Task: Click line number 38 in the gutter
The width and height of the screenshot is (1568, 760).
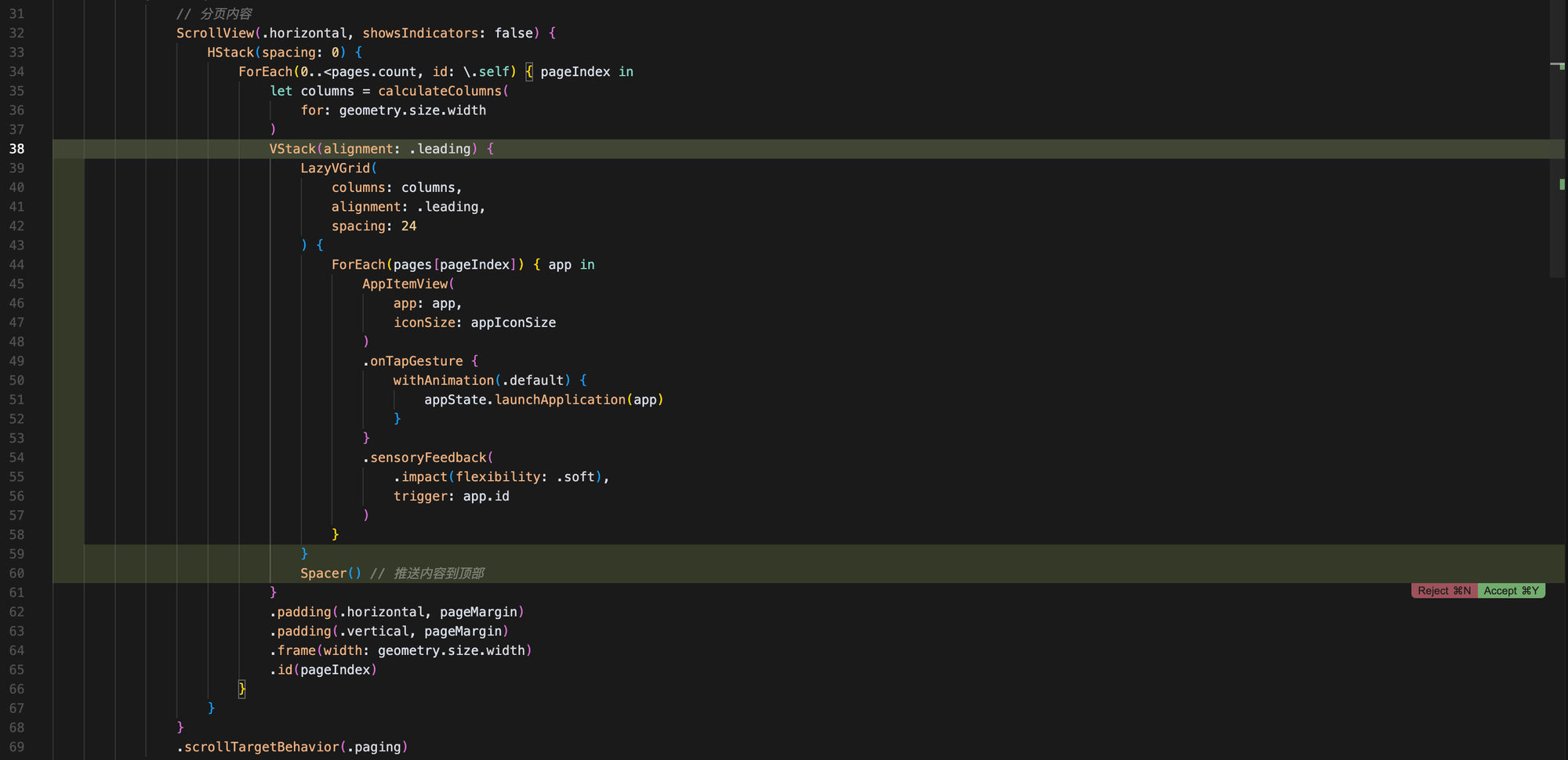Action: click(x=16, y=149)
